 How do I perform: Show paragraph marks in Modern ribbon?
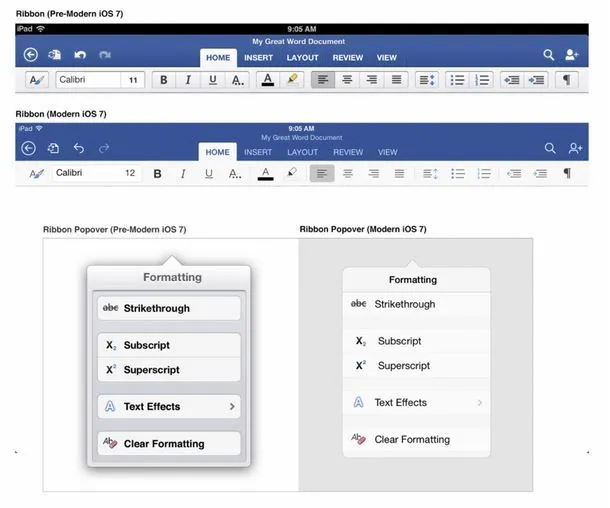coord(567,173)
